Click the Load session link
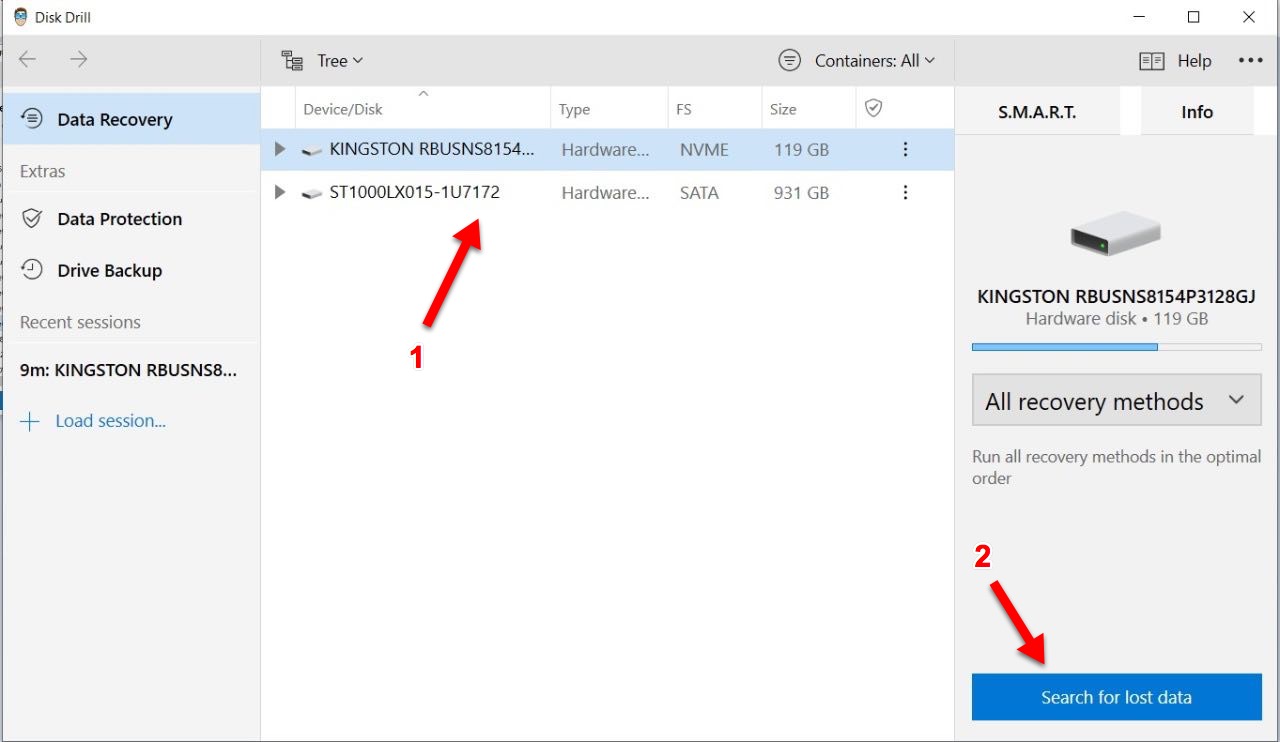This screenshot has height=742, width=1280. 110,421
